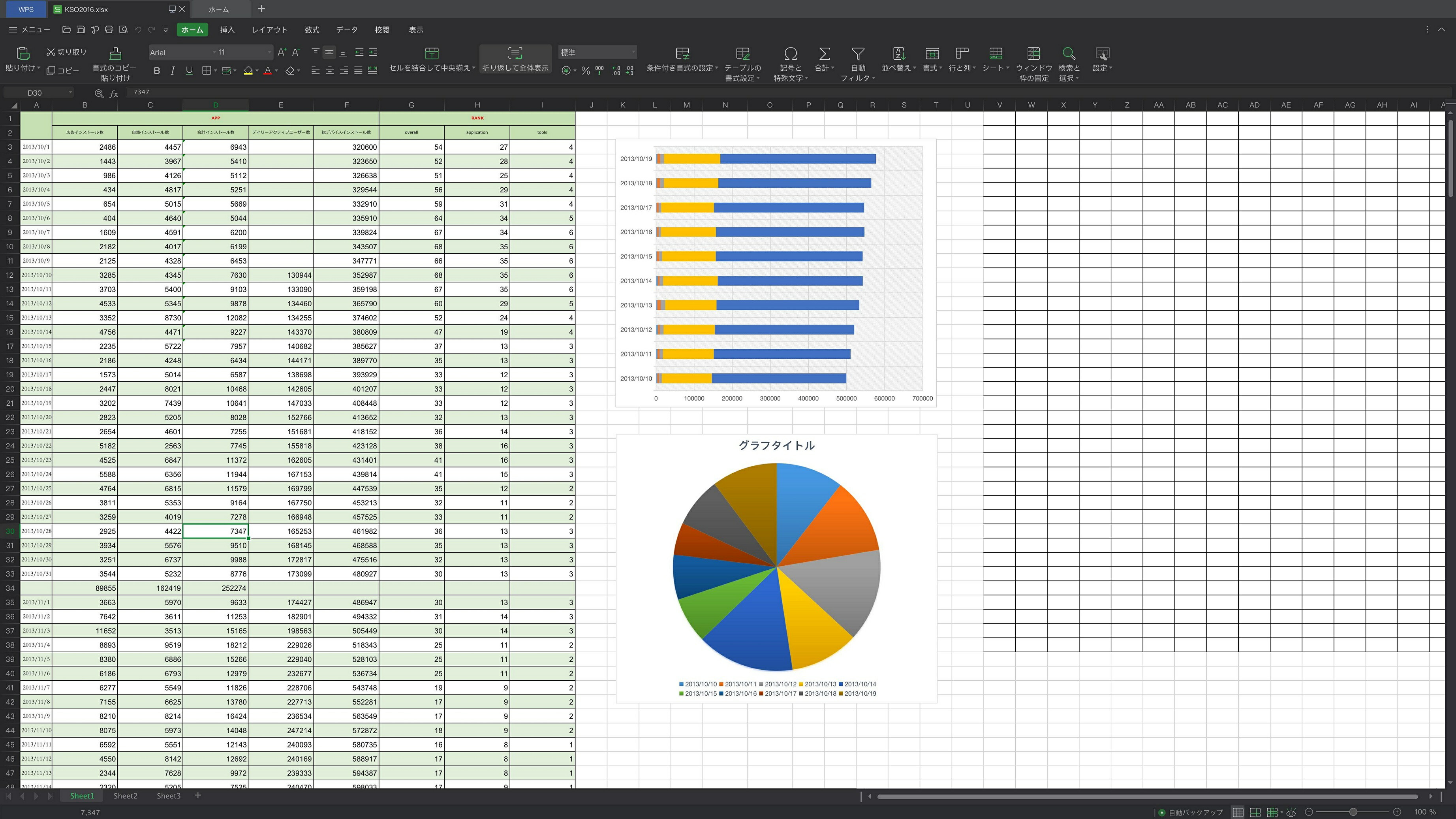The width and height of the screenshot is (1456, 819).
Task: Open the Formulas (数式) ribbon tab
Action: (312, 29)
